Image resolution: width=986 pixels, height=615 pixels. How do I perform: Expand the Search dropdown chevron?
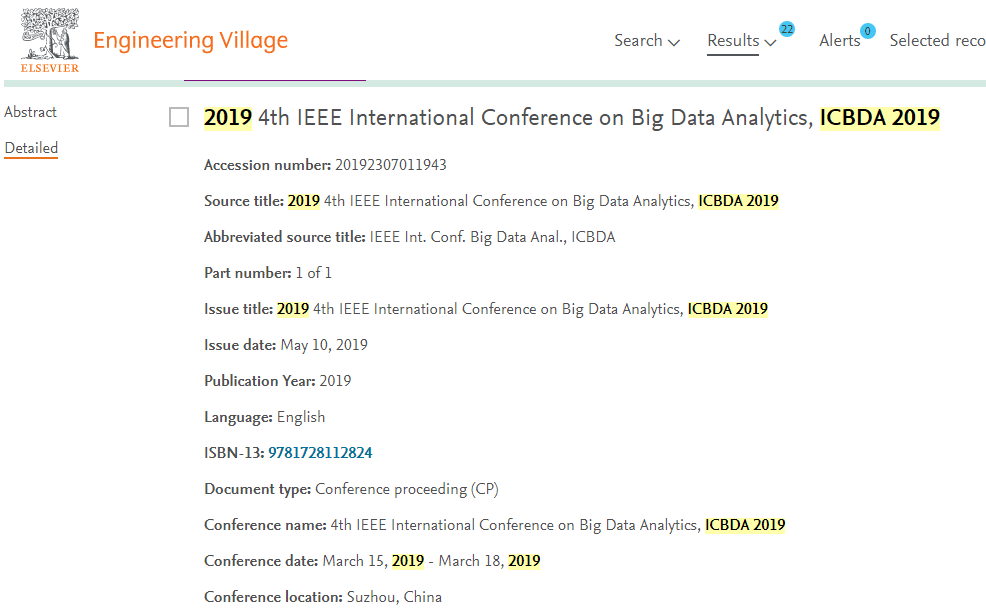point(674,43)
